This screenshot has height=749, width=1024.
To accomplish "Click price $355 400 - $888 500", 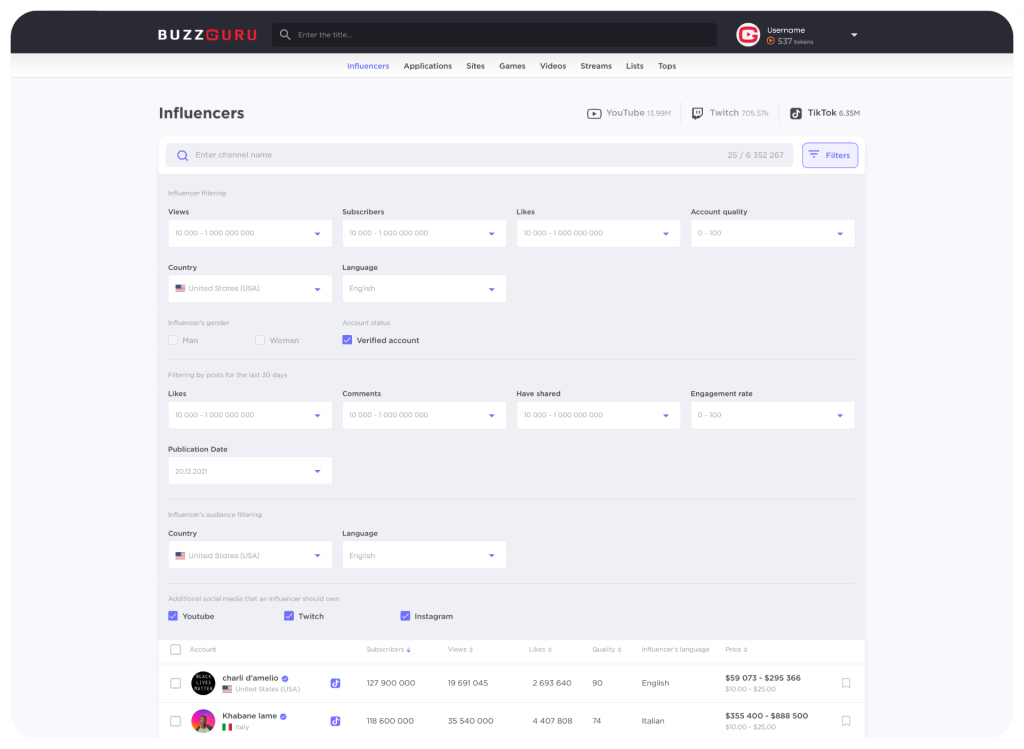I will 767,716.
